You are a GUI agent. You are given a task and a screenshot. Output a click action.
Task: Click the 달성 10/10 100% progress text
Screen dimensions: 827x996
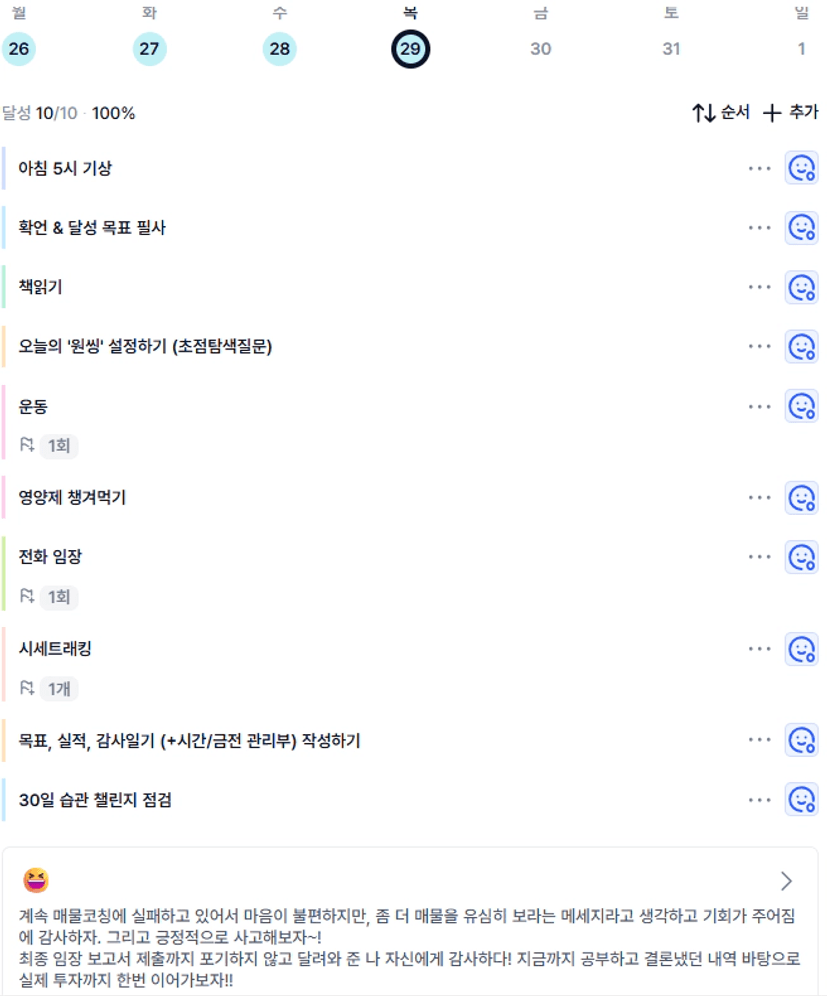coord(69,113)
